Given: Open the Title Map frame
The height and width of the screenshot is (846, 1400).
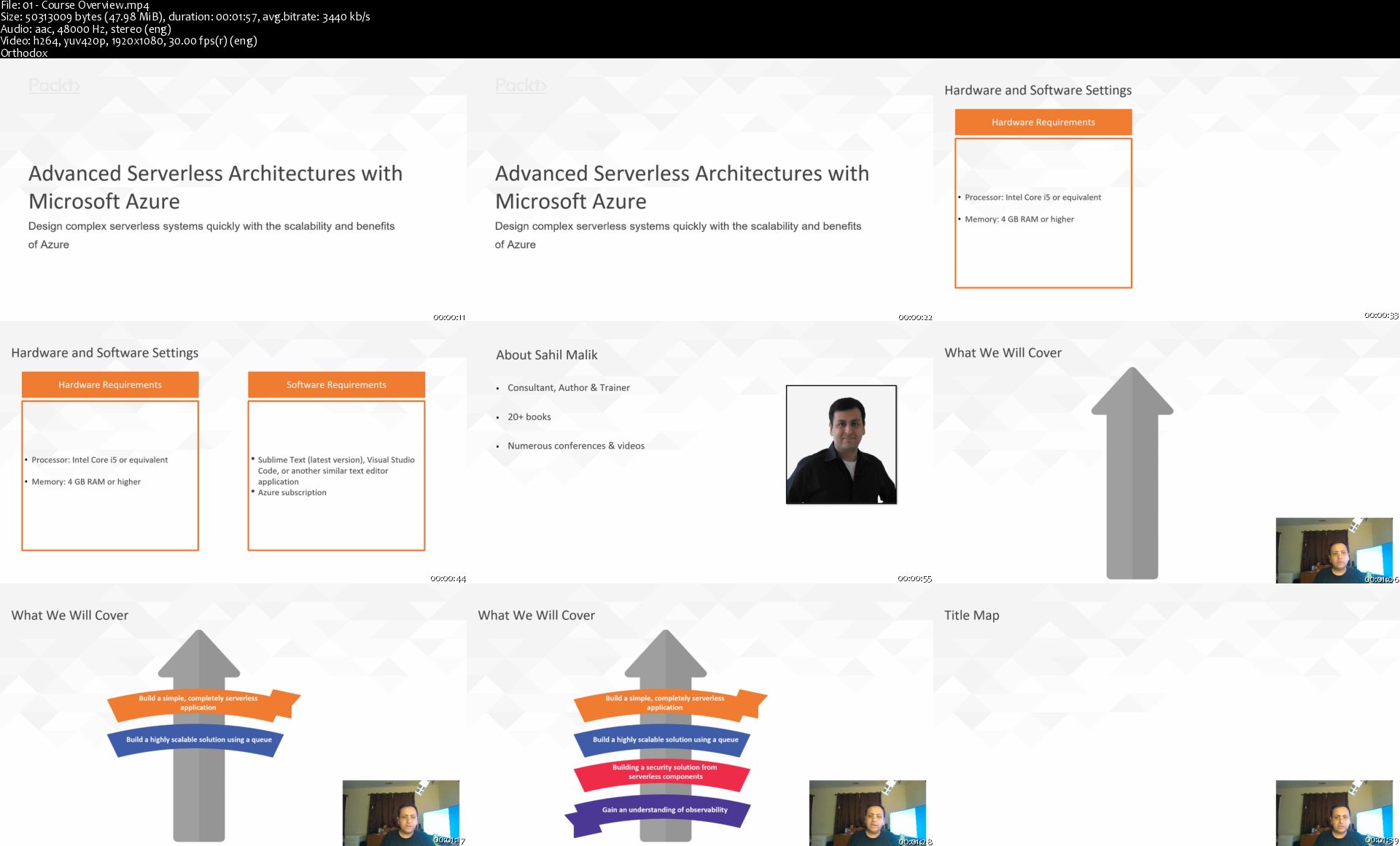Looking at the screenshot, I should coord(1167,715).
